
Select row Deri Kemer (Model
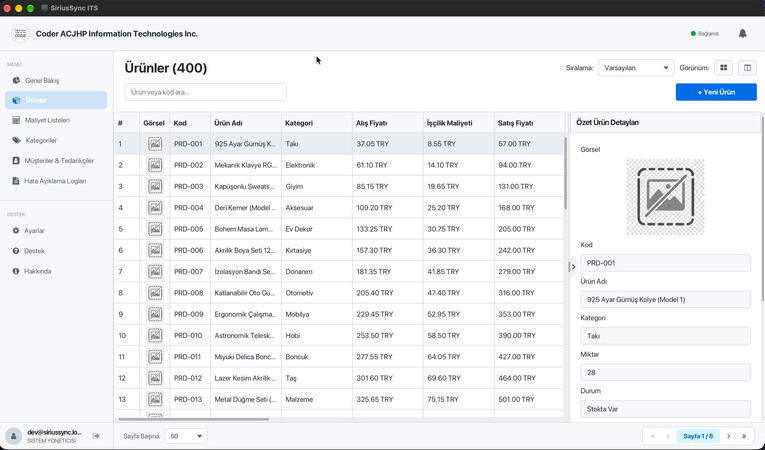339,207
